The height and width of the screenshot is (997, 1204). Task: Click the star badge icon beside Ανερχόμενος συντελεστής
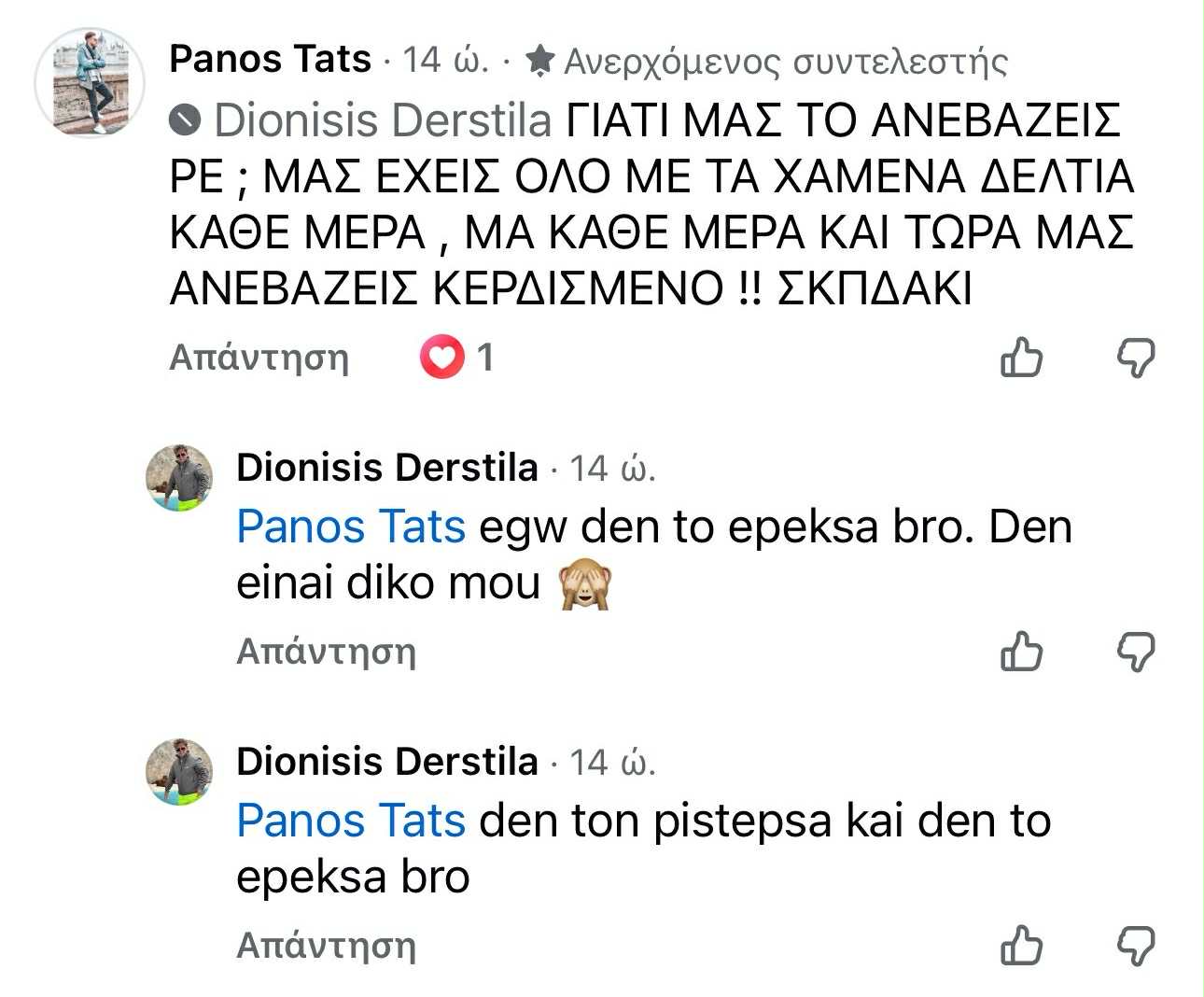[539, 61]
